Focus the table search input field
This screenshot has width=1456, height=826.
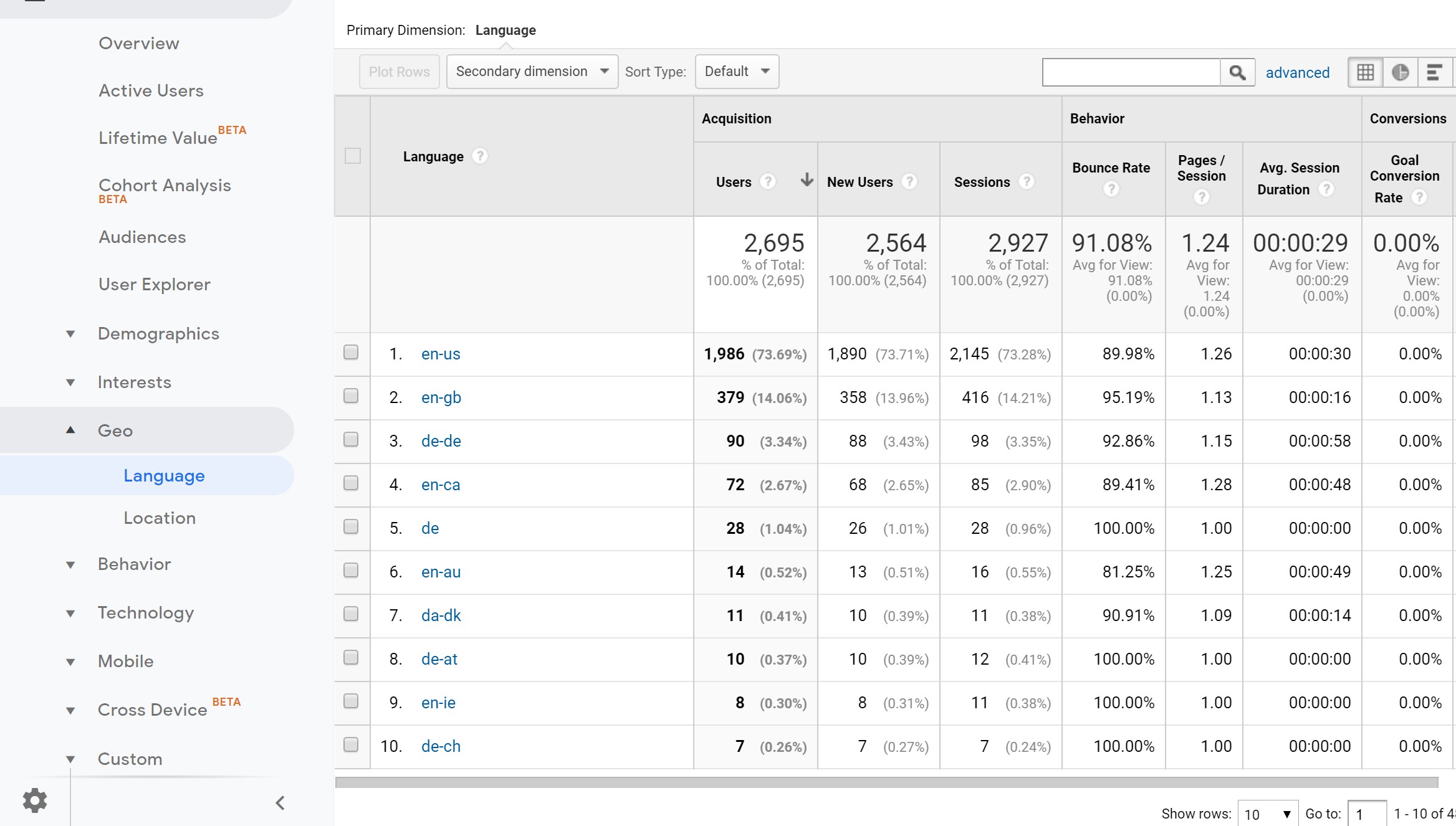click(1131, 72)
